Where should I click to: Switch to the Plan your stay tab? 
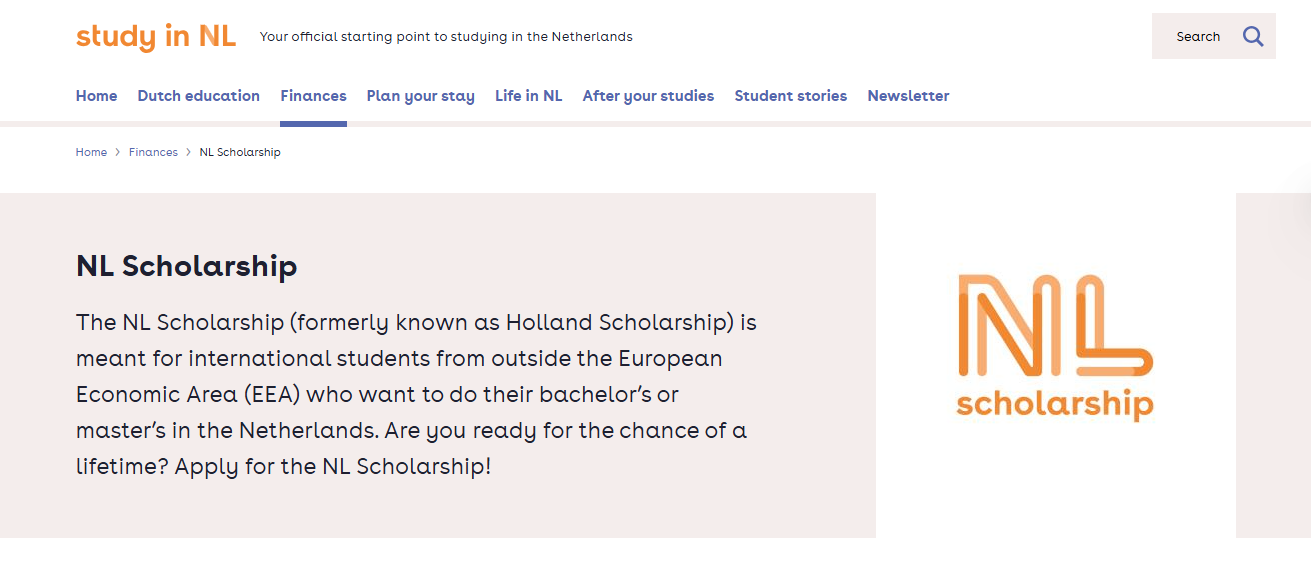click(420, 96)
